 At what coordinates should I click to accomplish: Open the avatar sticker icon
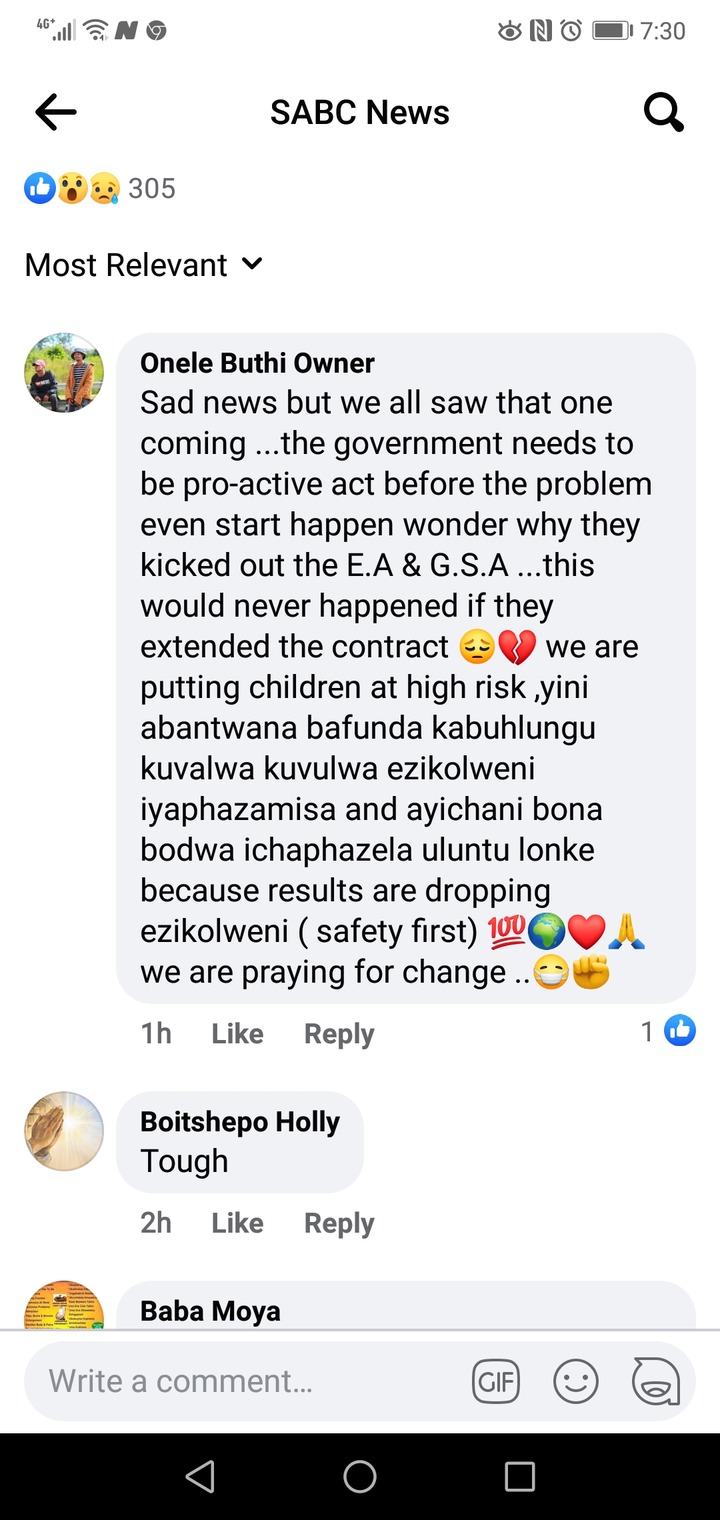point(656,1382)
